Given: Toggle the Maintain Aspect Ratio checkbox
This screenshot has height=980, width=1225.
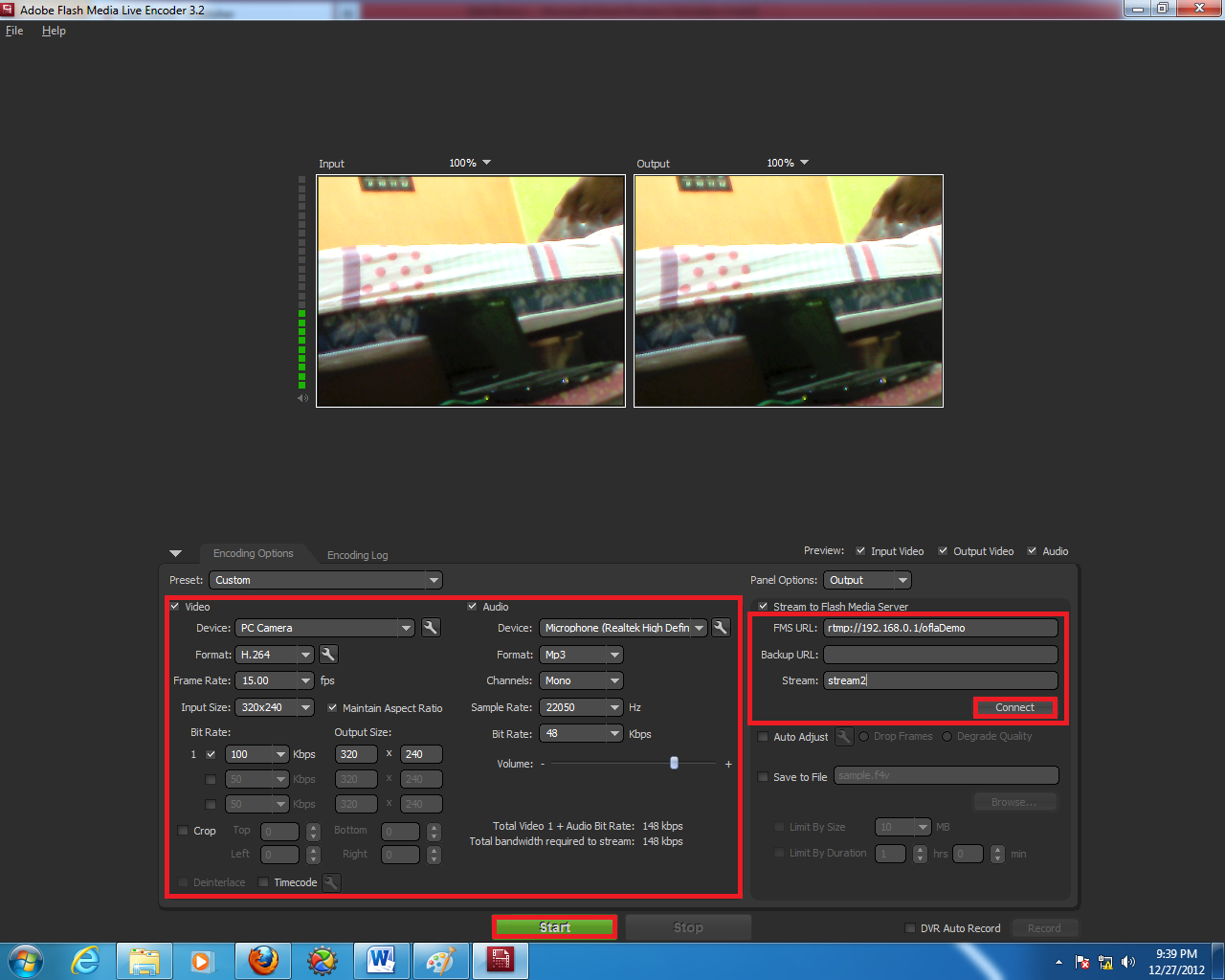Looking at the screenshot, I should (332, 708).
